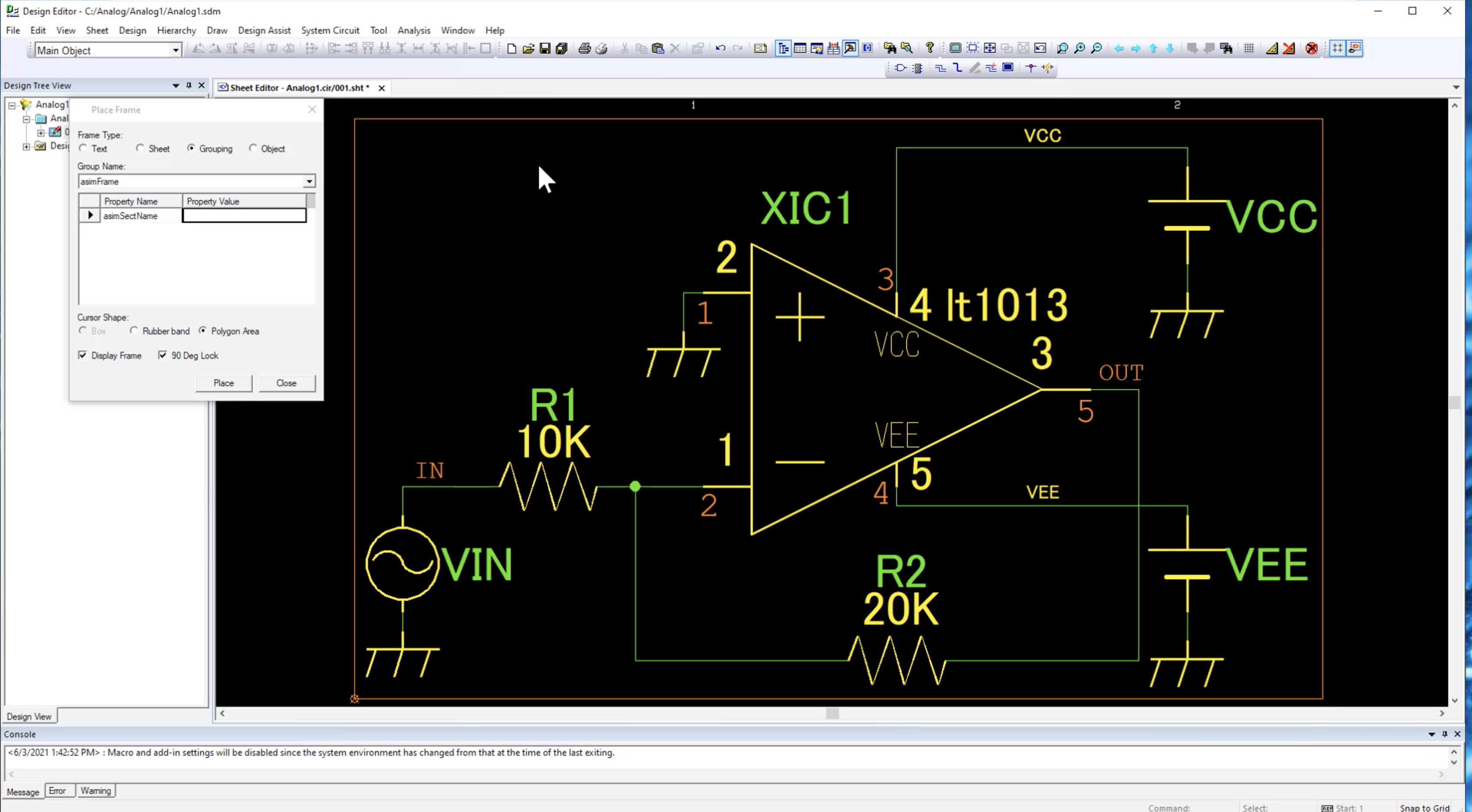
Task: Collapse the Analog1 root tree node
Action: pos(12,105)
